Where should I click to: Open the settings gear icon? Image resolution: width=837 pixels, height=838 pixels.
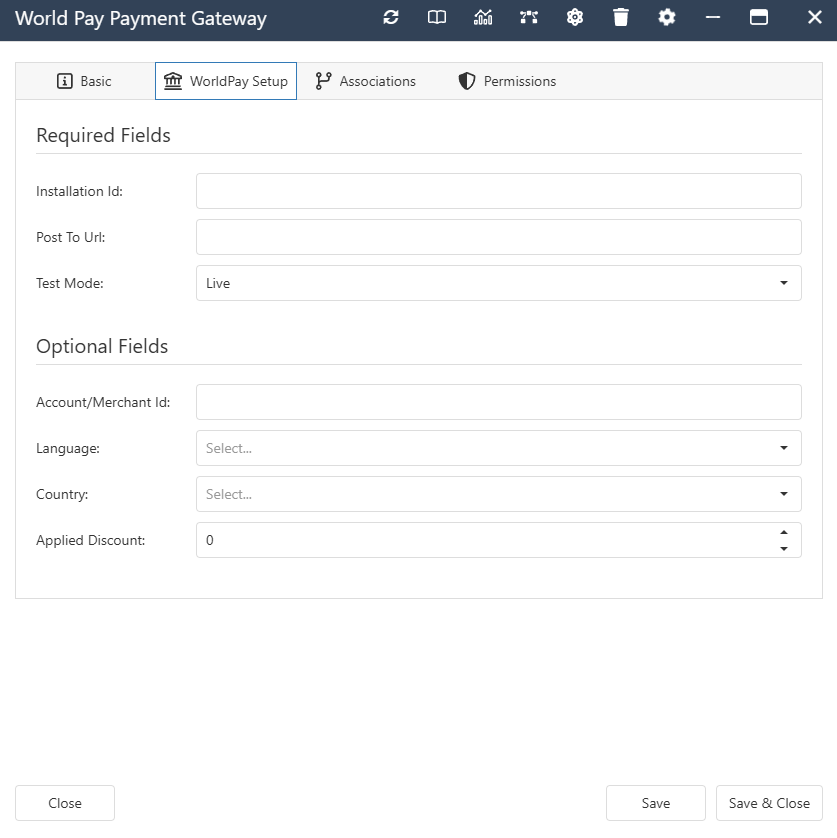666,17
